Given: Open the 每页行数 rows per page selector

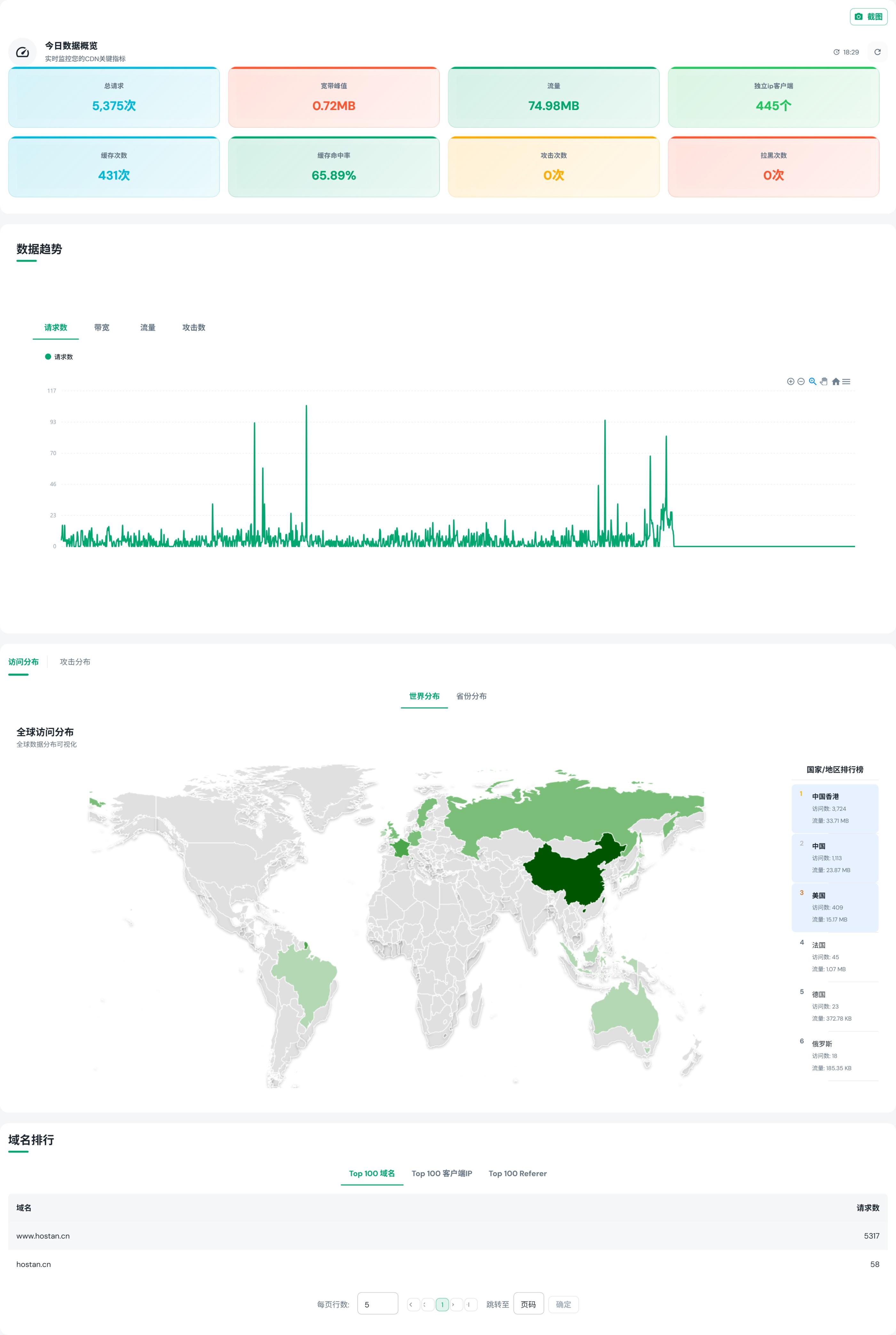Looking at the screenshot, I should [377, 1304].
